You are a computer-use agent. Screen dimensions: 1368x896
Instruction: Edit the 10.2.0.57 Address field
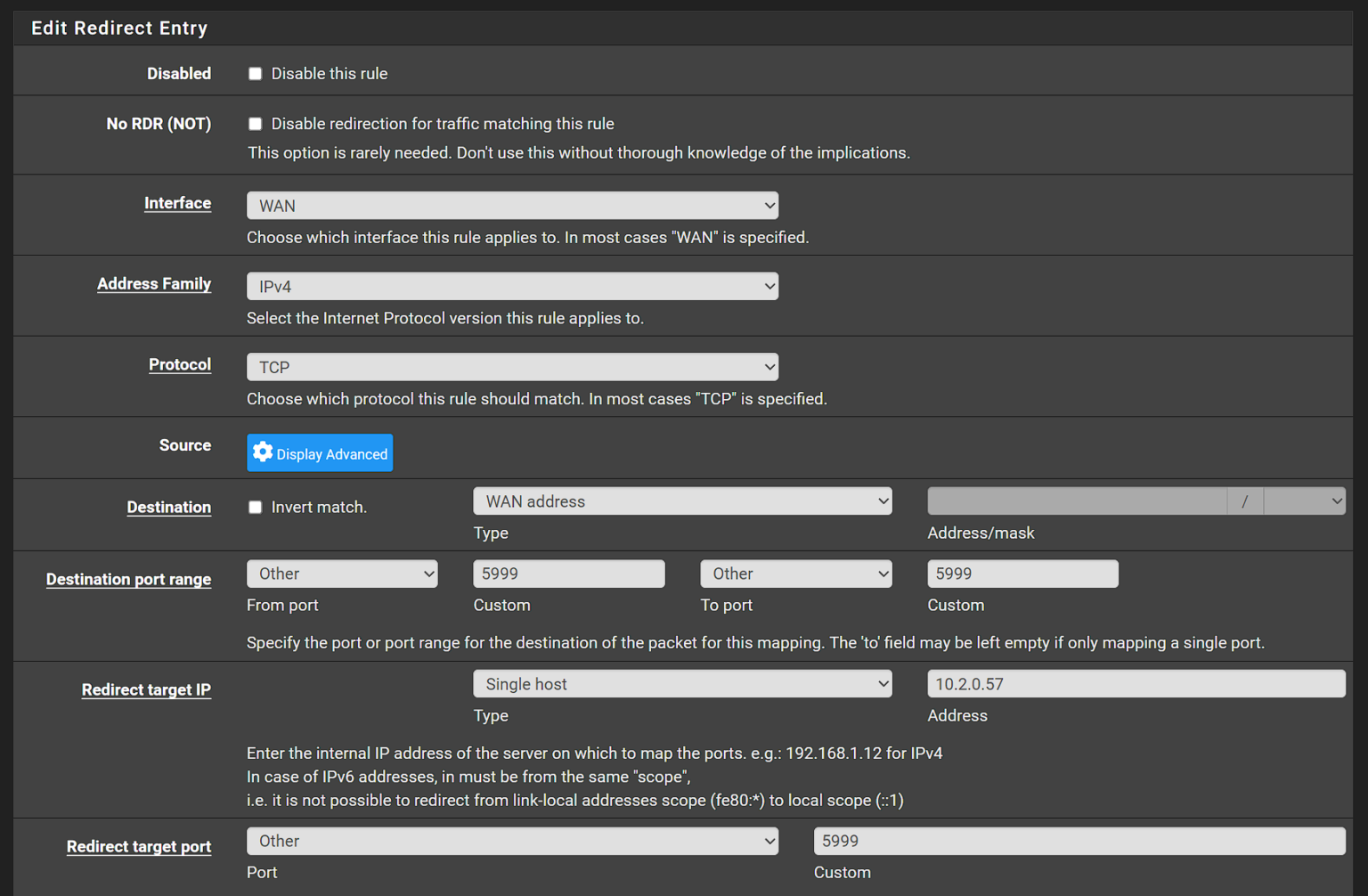coord(1136,683)
